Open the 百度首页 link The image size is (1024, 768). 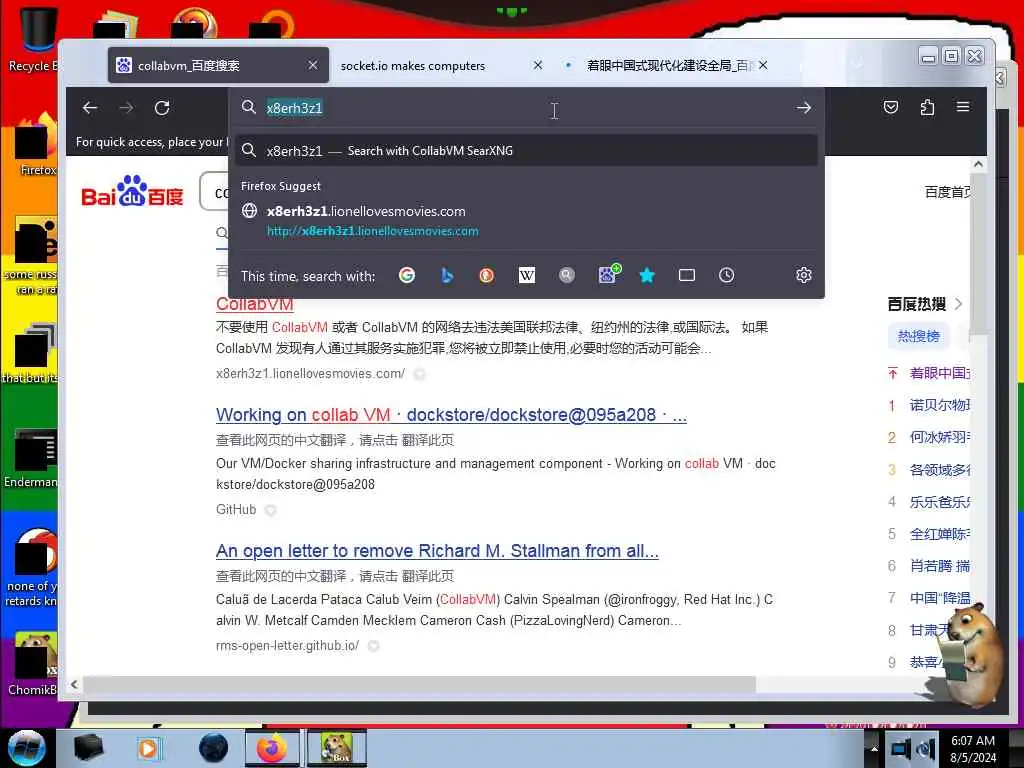click(x=947, y=192)
